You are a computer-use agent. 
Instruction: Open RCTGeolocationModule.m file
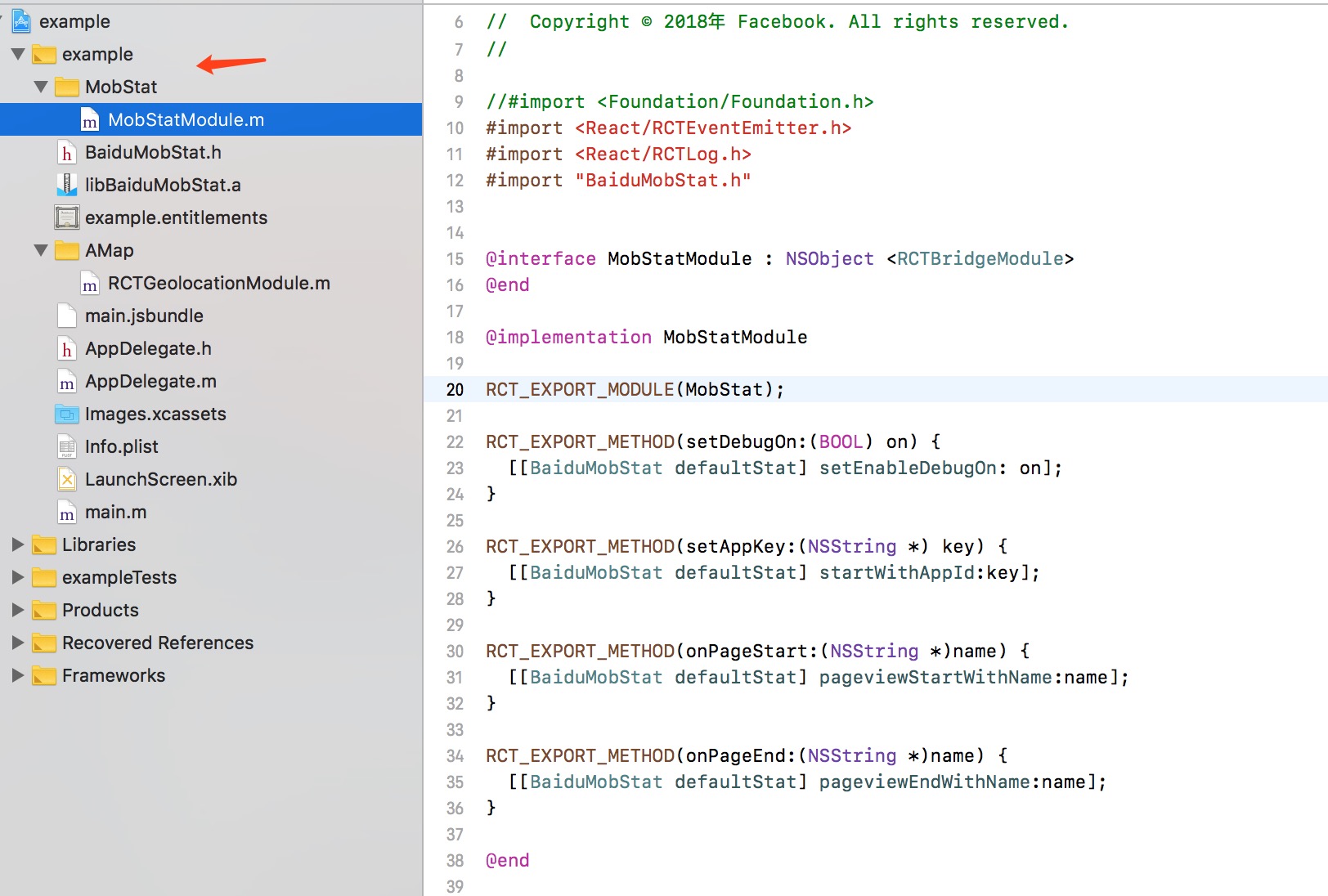(x=219, y=283)
